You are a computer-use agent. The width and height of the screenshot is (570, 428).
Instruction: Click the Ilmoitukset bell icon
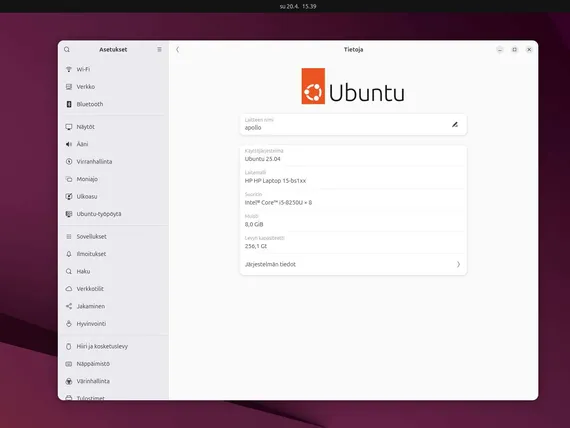coord(69,254)
